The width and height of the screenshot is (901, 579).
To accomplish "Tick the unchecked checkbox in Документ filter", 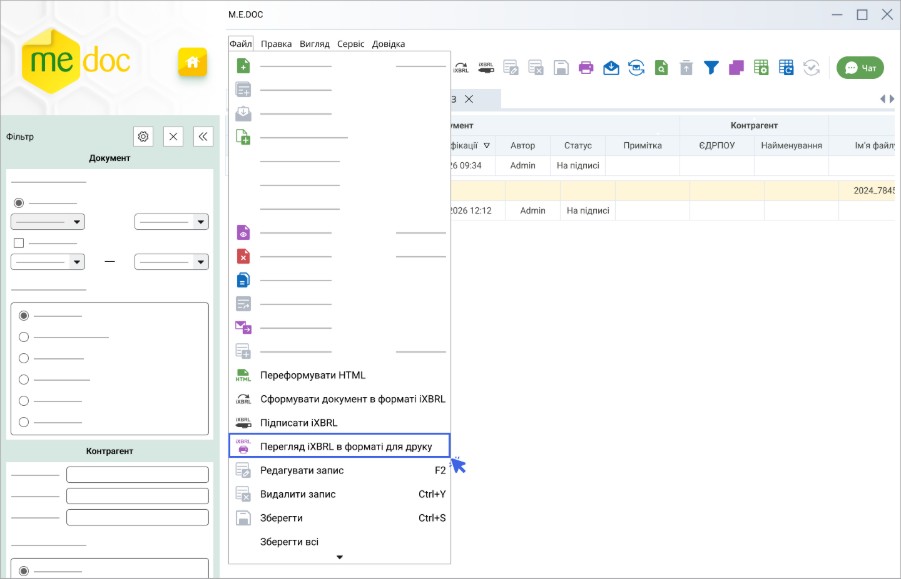I will pyautogui.click(x=19, y=243).
